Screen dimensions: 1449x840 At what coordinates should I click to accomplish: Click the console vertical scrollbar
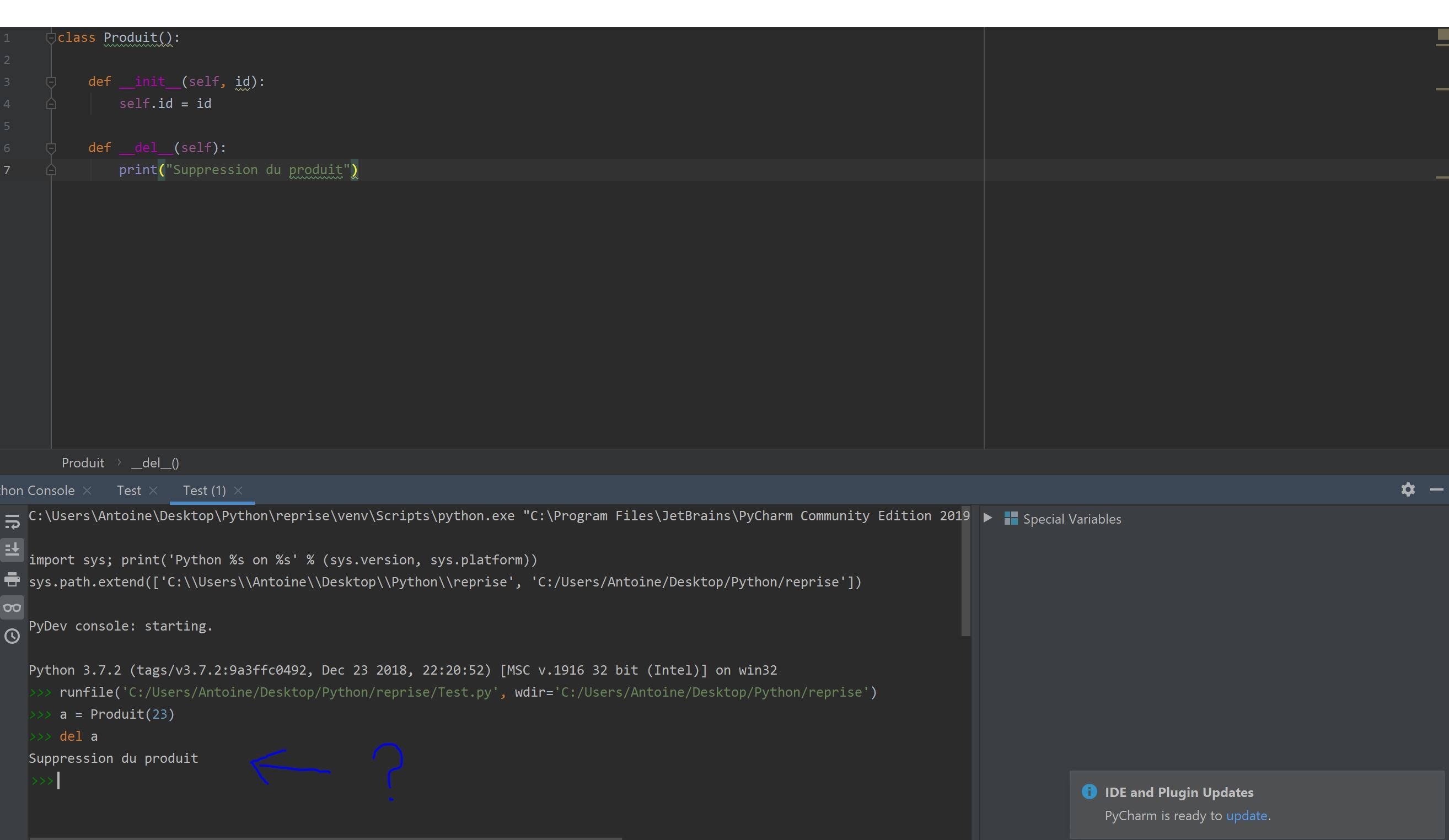(x=965, y=571)
